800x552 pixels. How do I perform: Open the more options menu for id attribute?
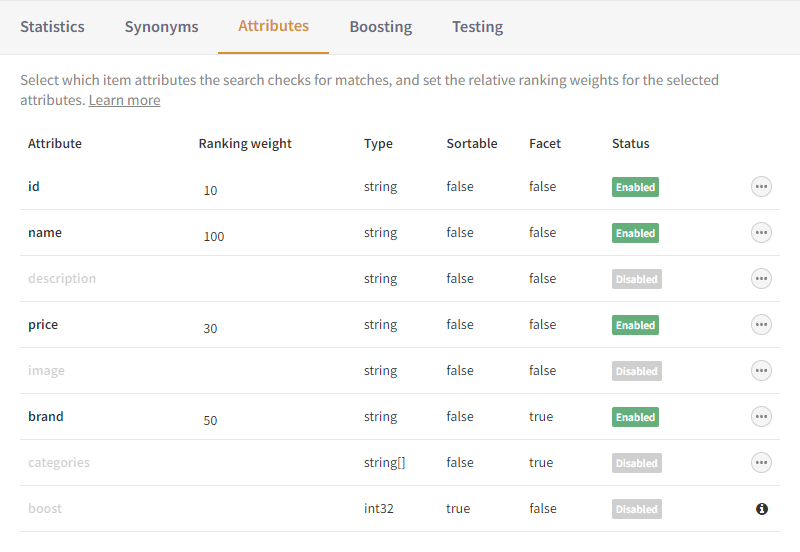point(761,187)
